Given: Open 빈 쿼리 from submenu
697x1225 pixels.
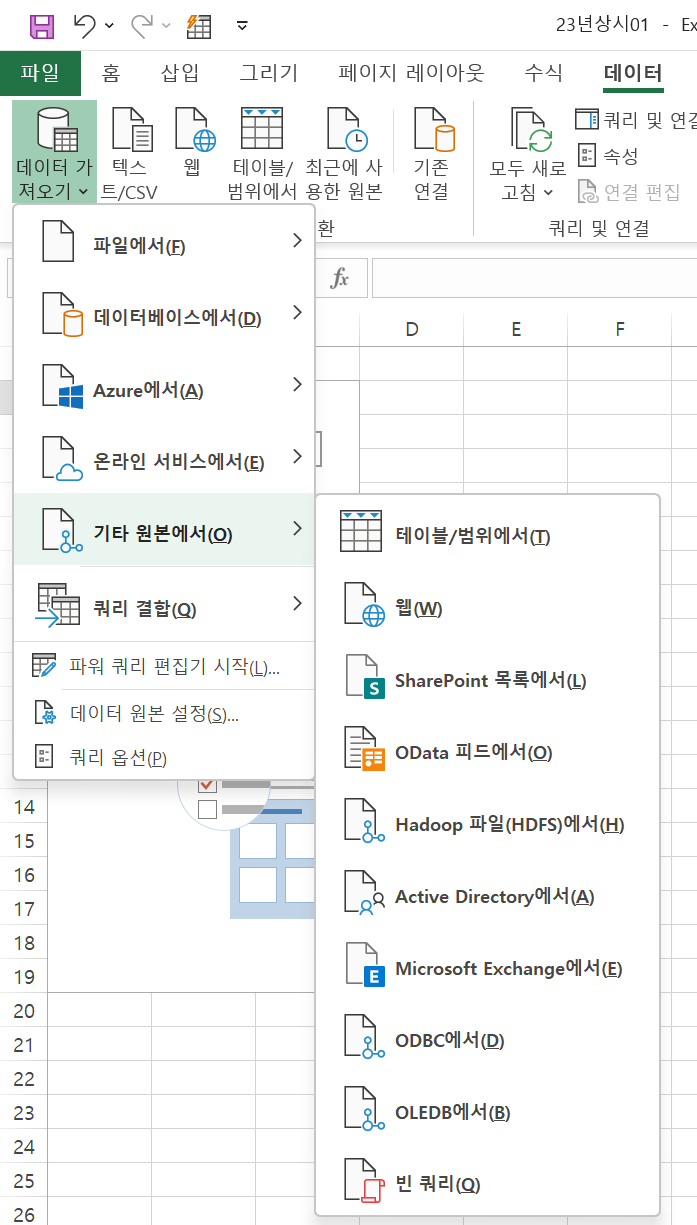Looking at the screenshot, I should [x=437, y=1185].
